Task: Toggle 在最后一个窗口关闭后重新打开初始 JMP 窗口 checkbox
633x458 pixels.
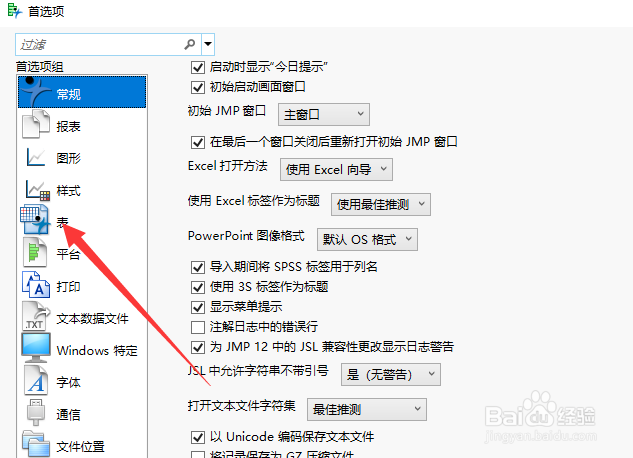Action: 197,142
